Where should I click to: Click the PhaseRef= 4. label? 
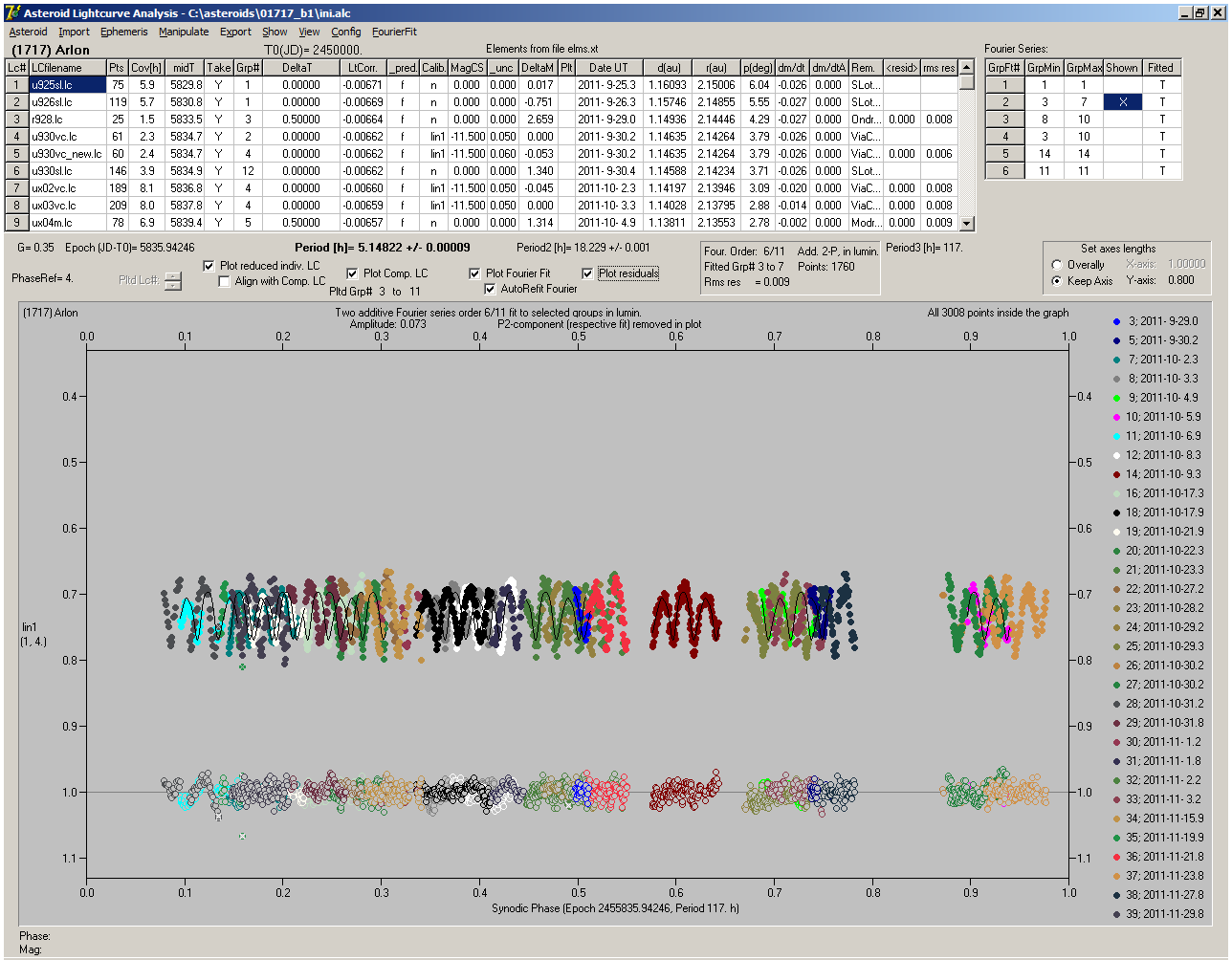42,278
